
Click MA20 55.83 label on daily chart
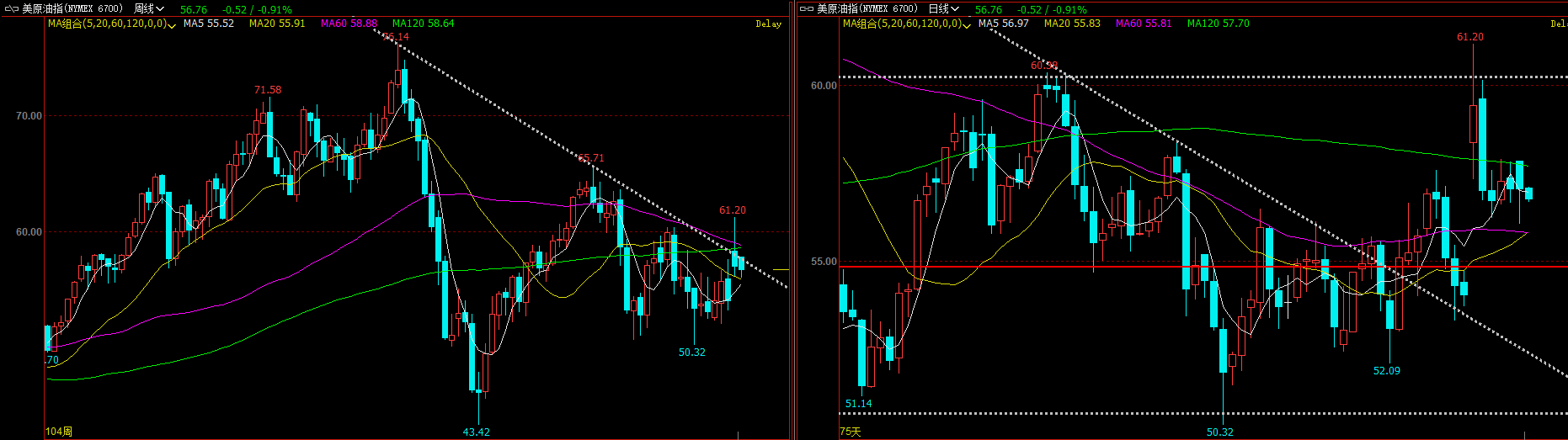point(1072,24)
